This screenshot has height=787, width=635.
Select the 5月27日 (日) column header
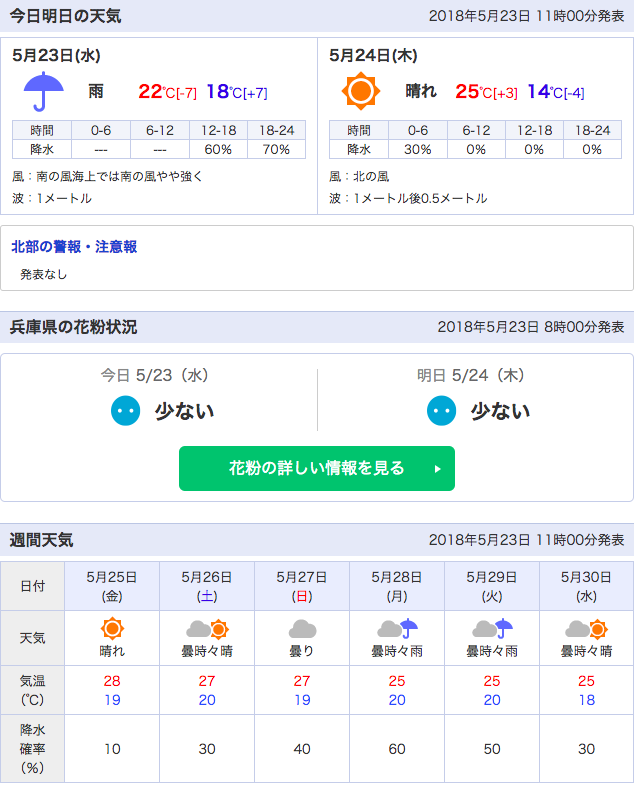click(302, 586)
